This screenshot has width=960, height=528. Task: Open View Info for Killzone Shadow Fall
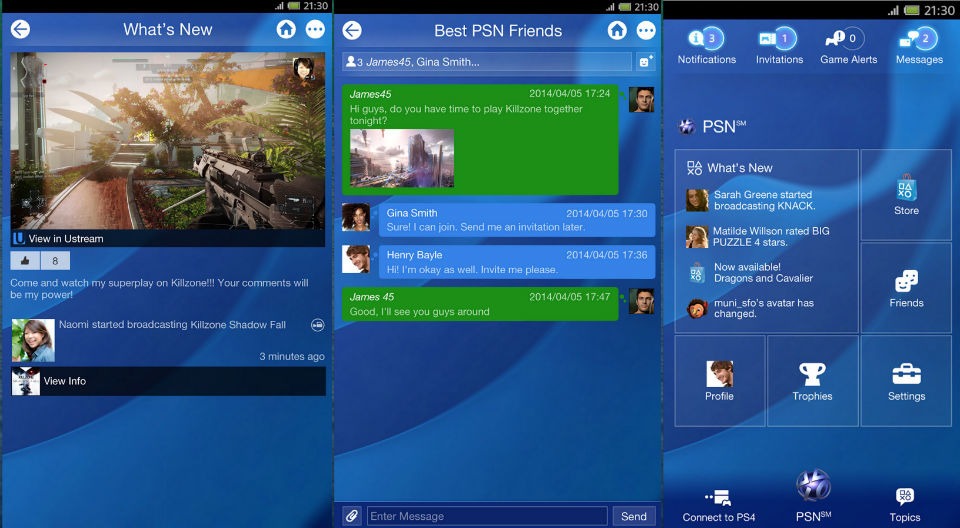tap(168, 381)
